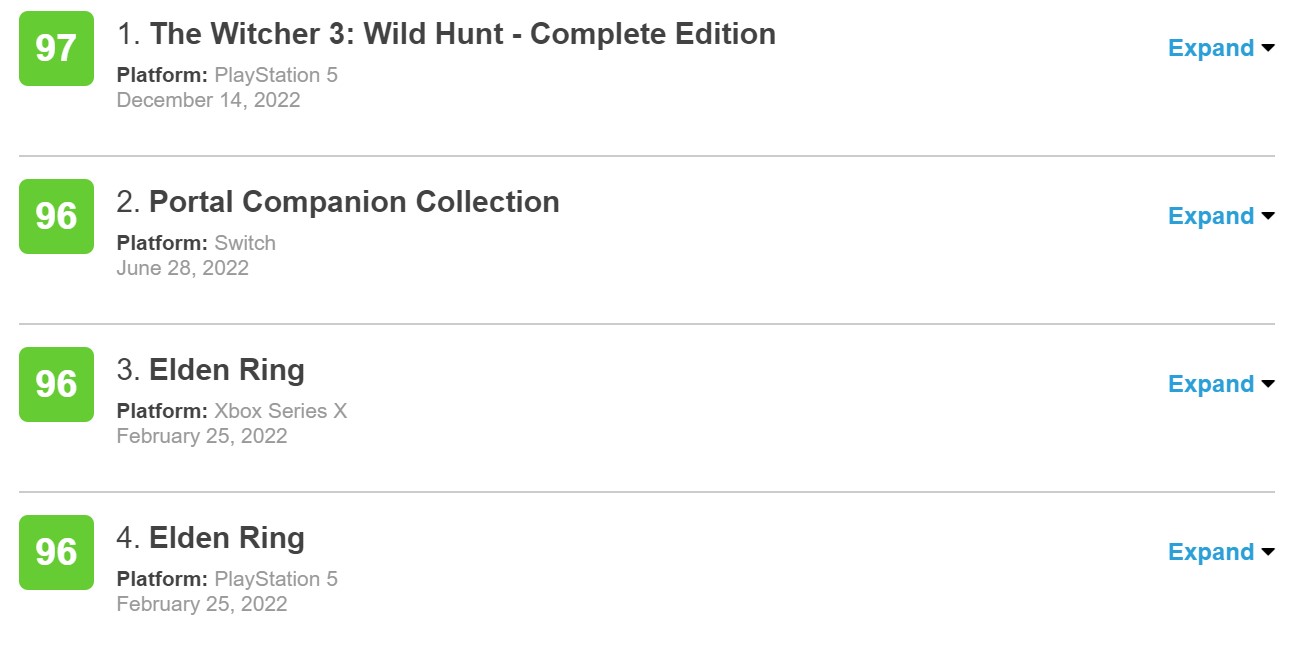Open Portal Companion Collection title link
Image resolution: width=1303 pixels, height=646 pixels.
click(354, 202)
